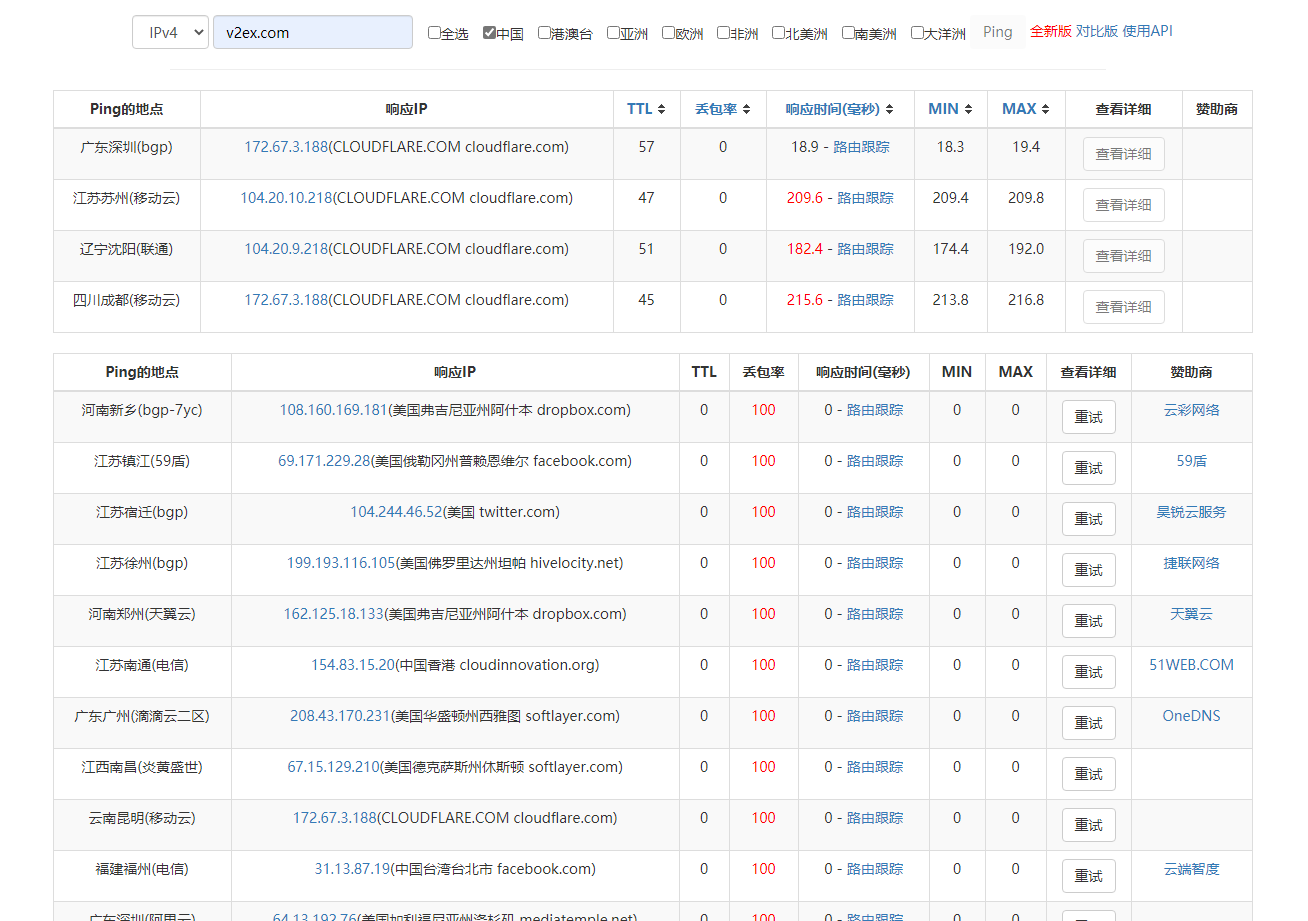Go to 对比版 version

point(1096,31)
